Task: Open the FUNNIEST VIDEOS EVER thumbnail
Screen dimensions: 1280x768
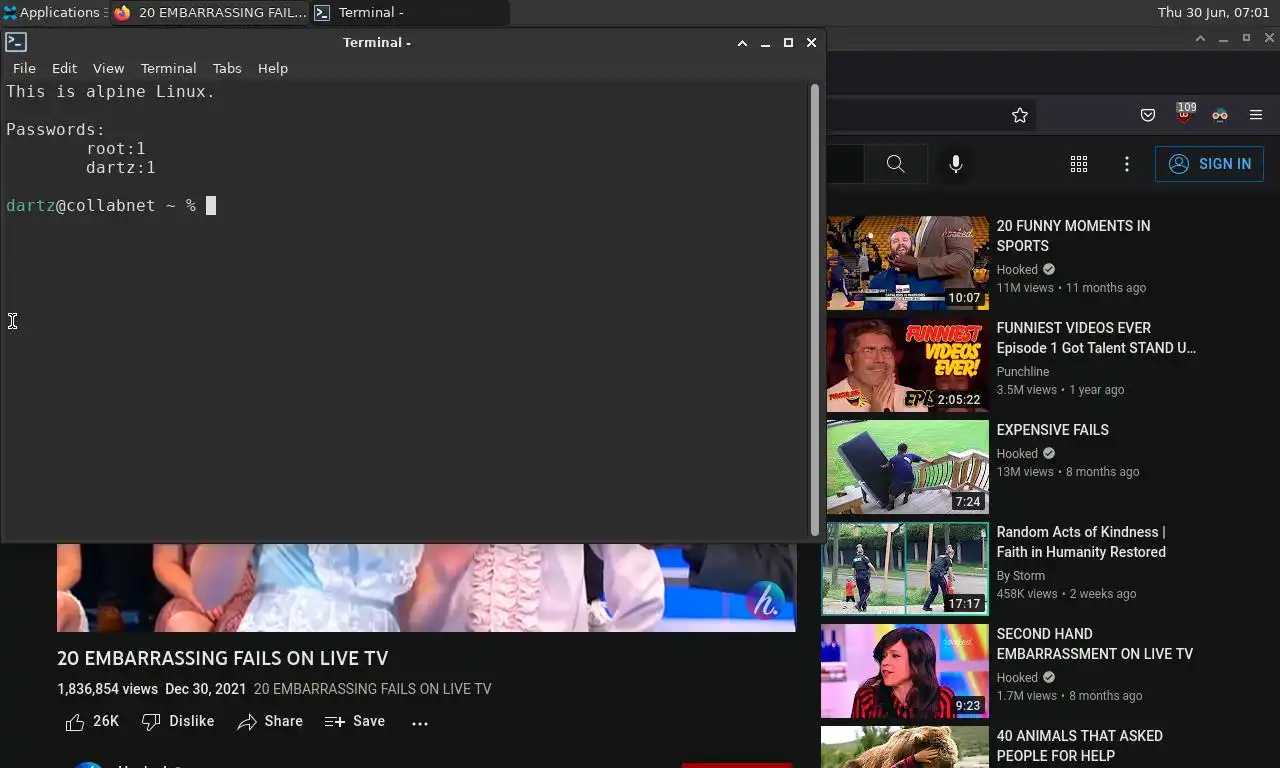Action: (x=907, y=365)
